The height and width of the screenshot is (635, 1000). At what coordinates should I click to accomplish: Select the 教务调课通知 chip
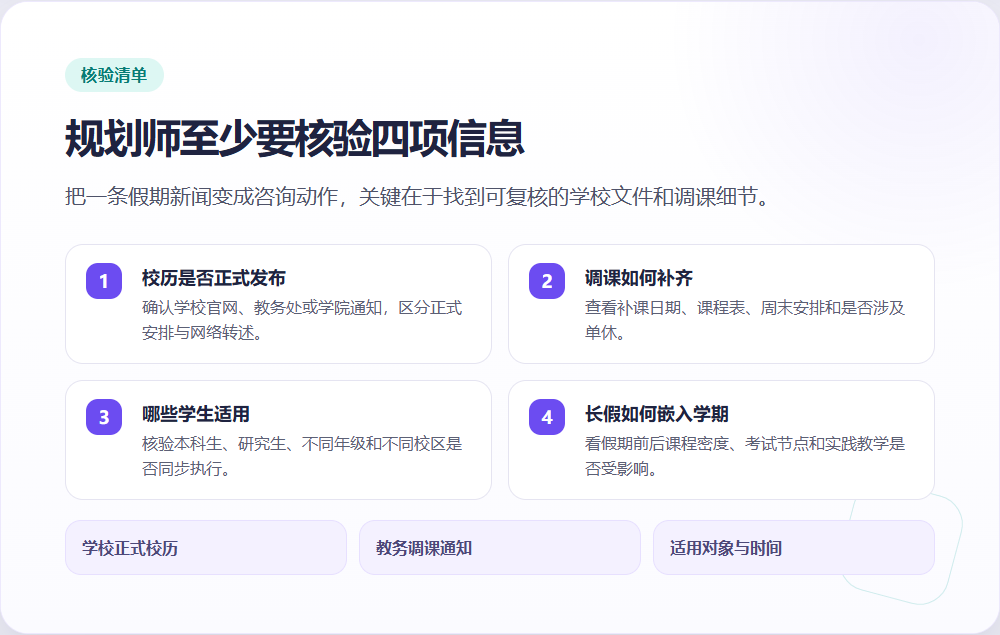tap(500, 548)
